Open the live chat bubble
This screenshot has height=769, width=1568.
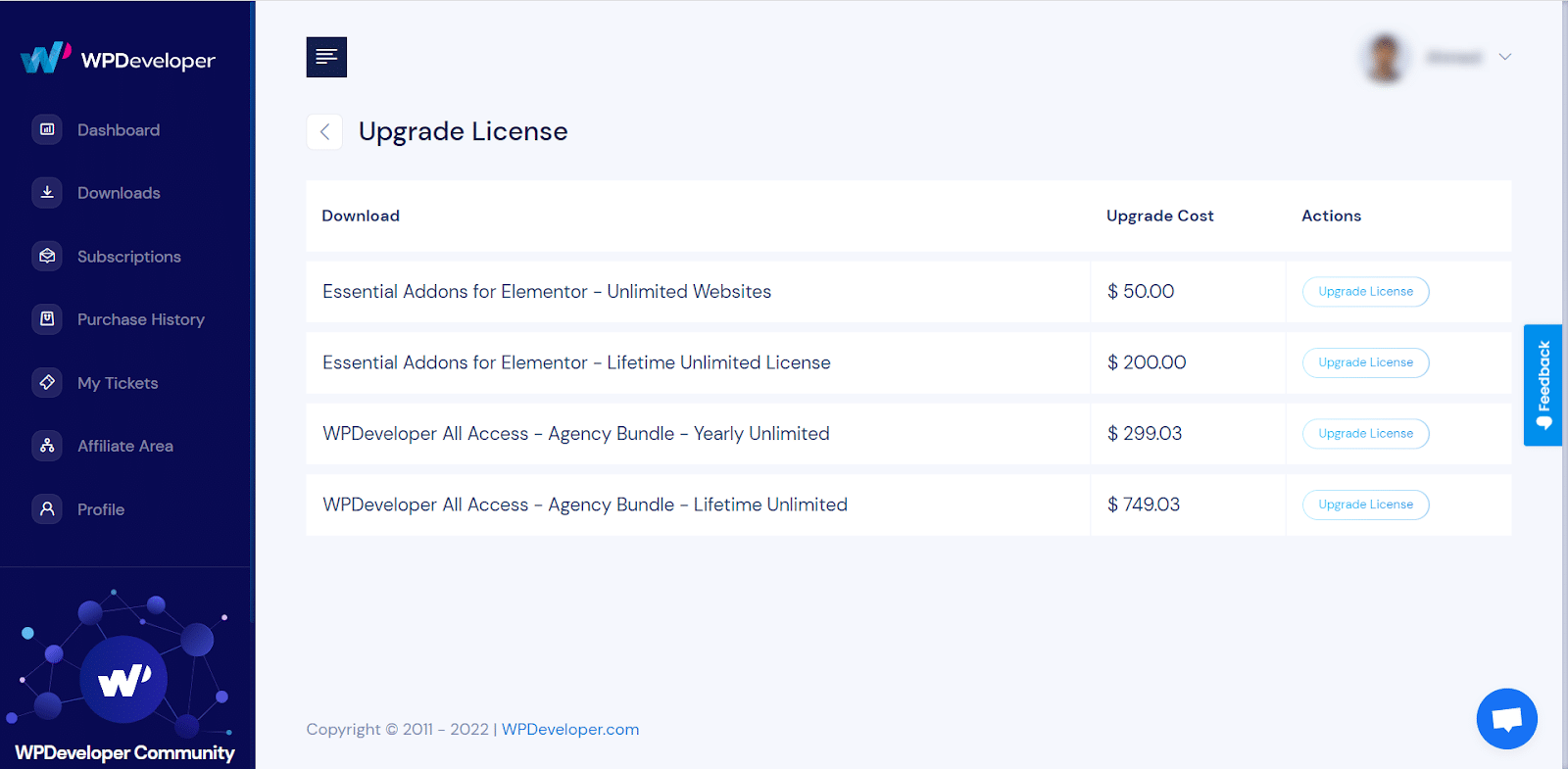(x=1506, y=719)
